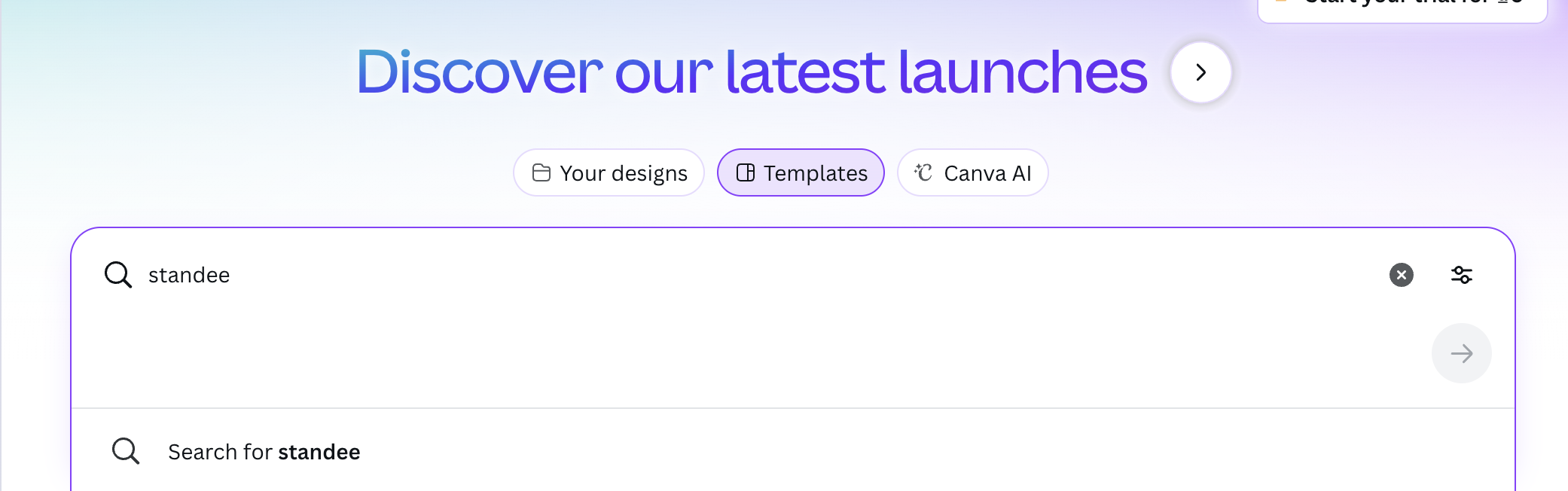Click the bold standee word in the suggestion
The height and width of the screenshot is (491, 1568).
coord(319,452)
